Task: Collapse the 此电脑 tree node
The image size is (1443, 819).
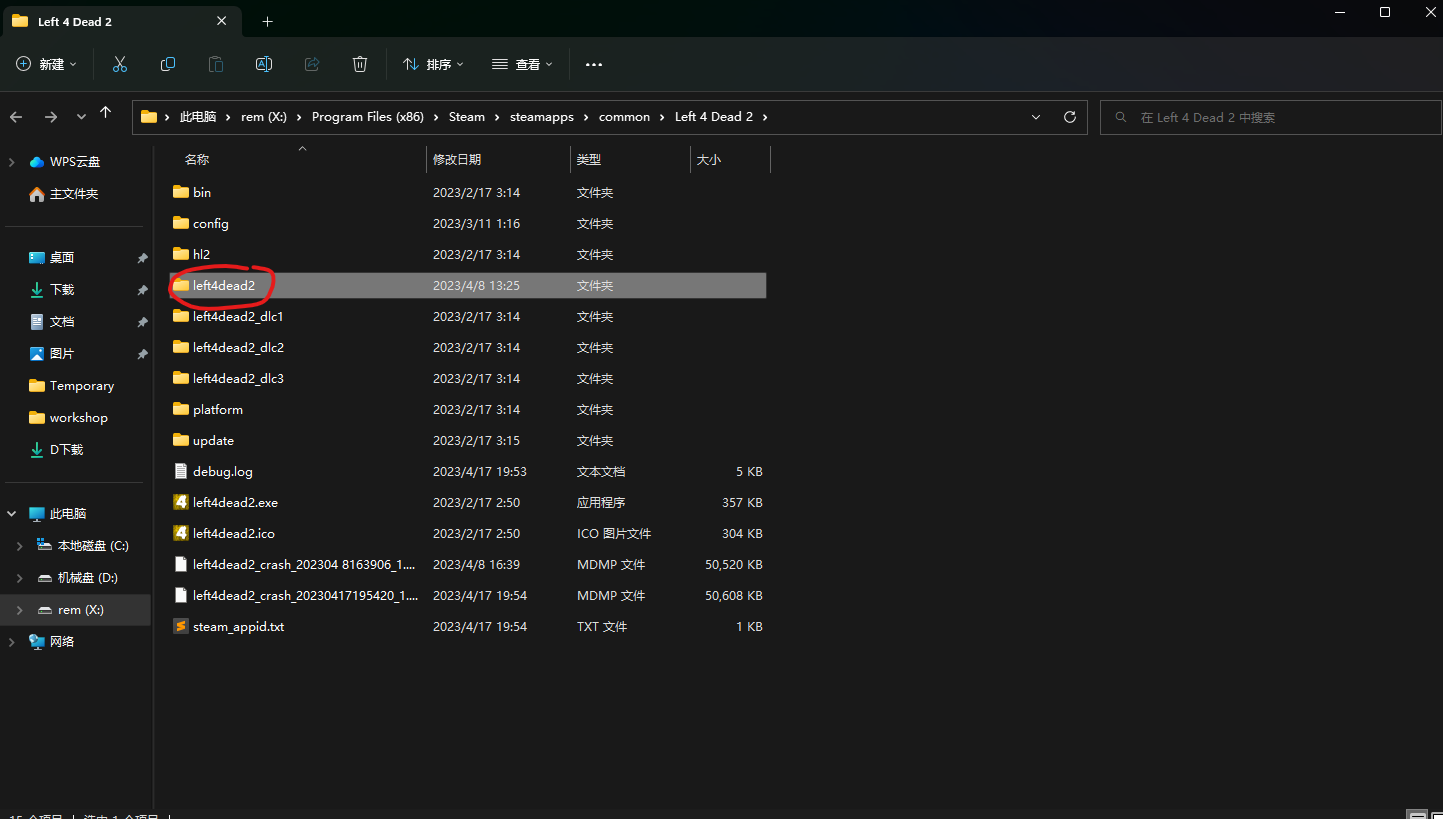Action: [x=12, y=514]
